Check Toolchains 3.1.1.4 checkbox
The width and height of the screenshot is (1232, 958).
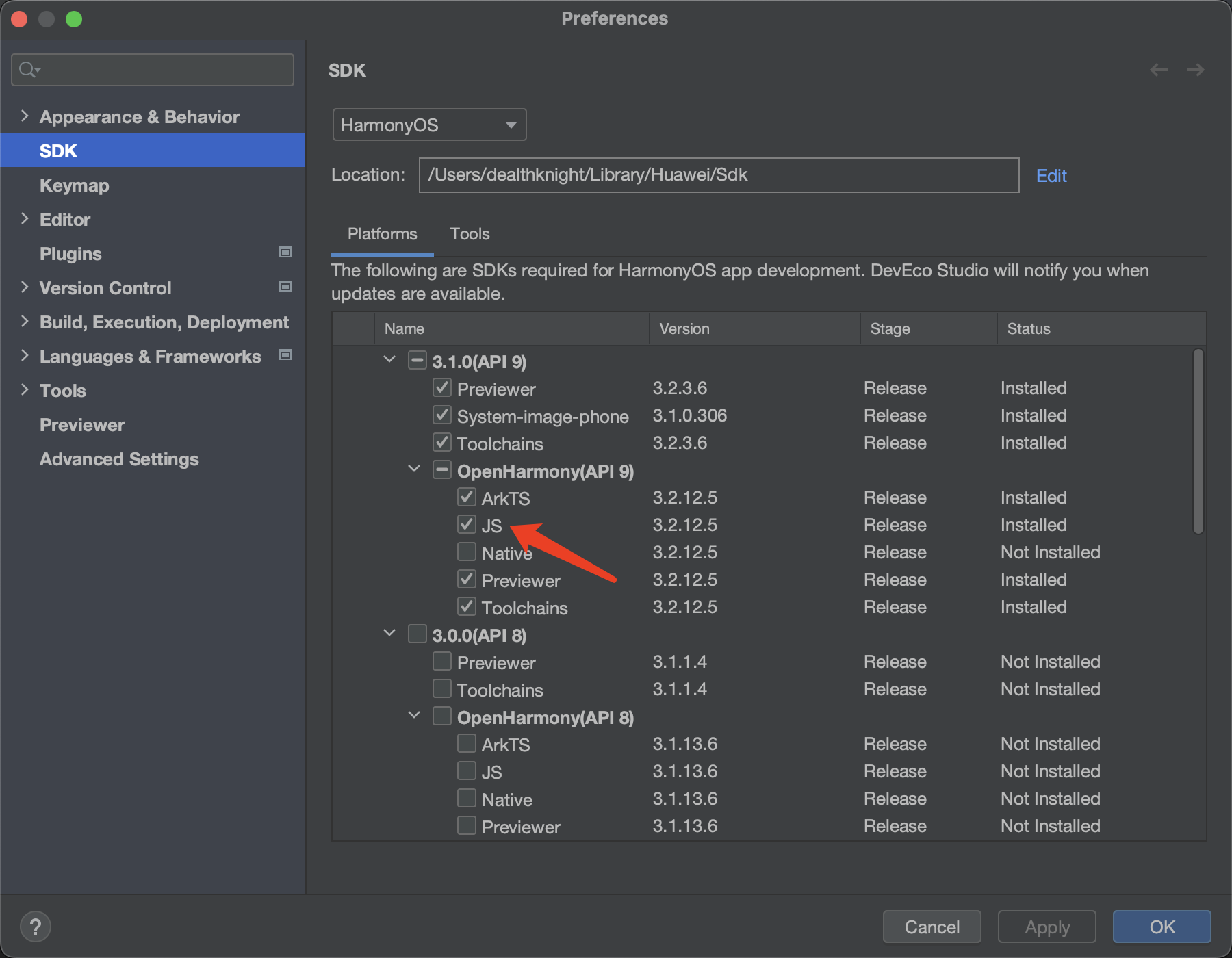pyautogui.click(x=442, y=688)
